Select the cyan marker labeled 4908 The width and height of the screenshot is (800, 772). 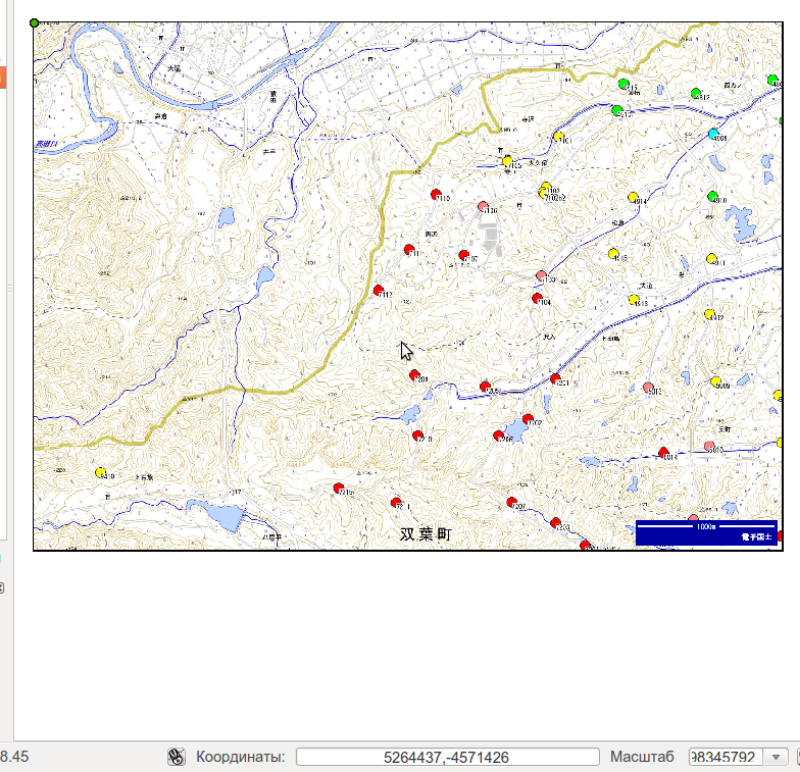713,134
